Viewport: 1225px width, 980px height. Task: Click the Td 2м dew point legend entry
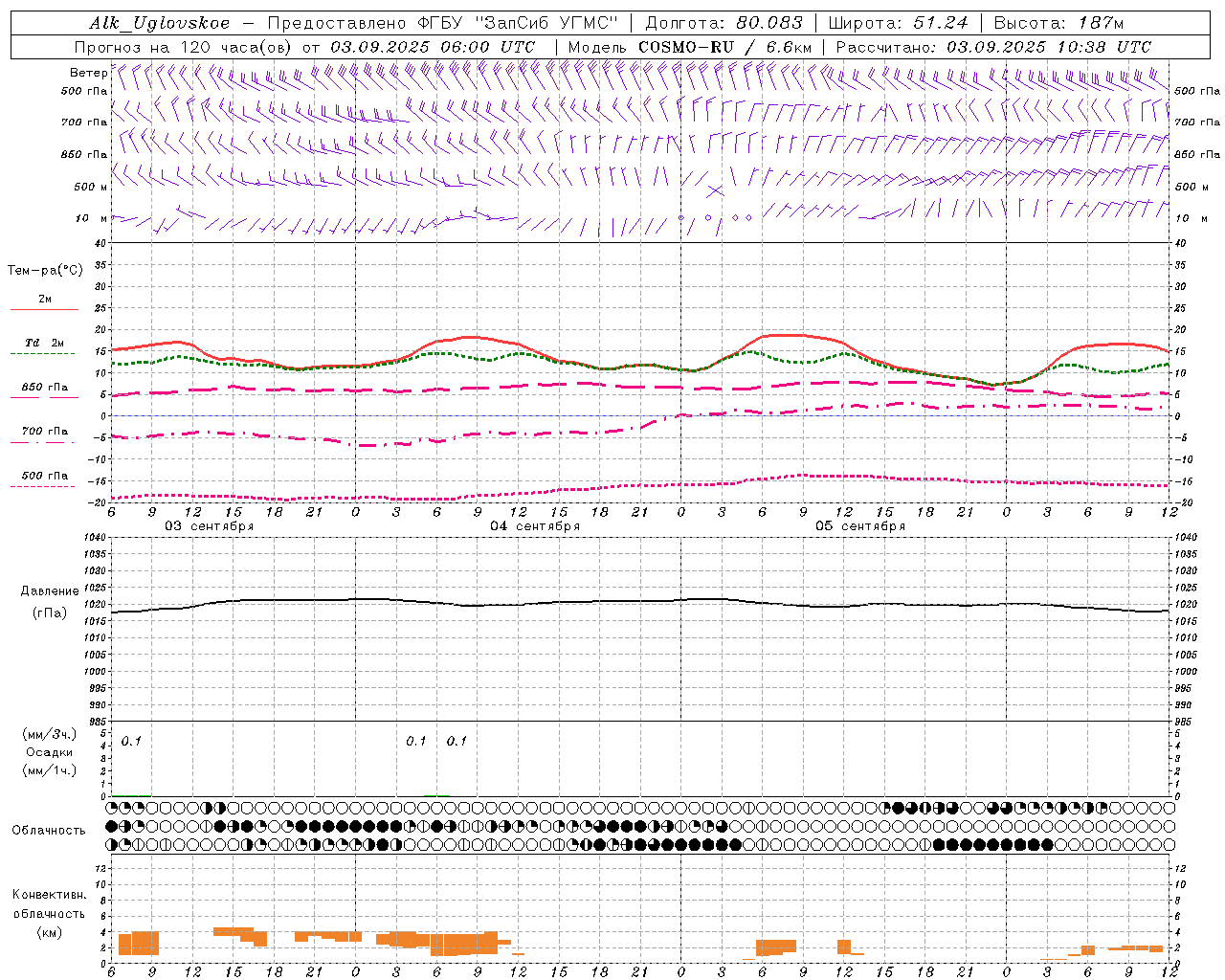(x=44, y=343)
